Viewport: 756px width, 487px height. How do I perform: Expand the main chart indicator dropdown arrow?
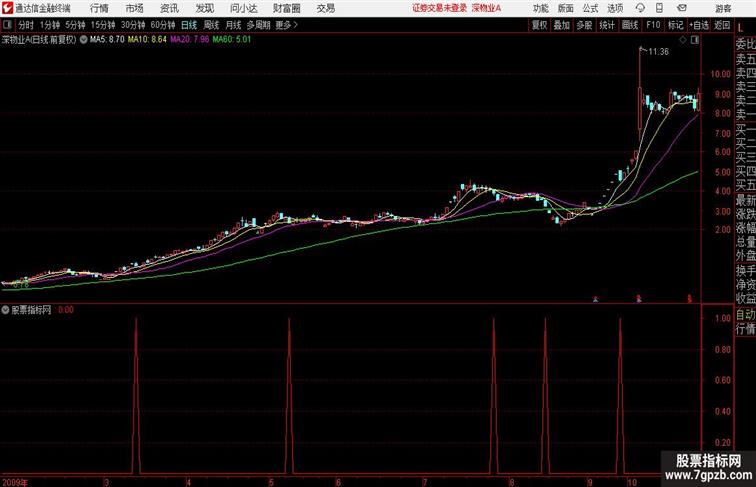click(83, 40)
